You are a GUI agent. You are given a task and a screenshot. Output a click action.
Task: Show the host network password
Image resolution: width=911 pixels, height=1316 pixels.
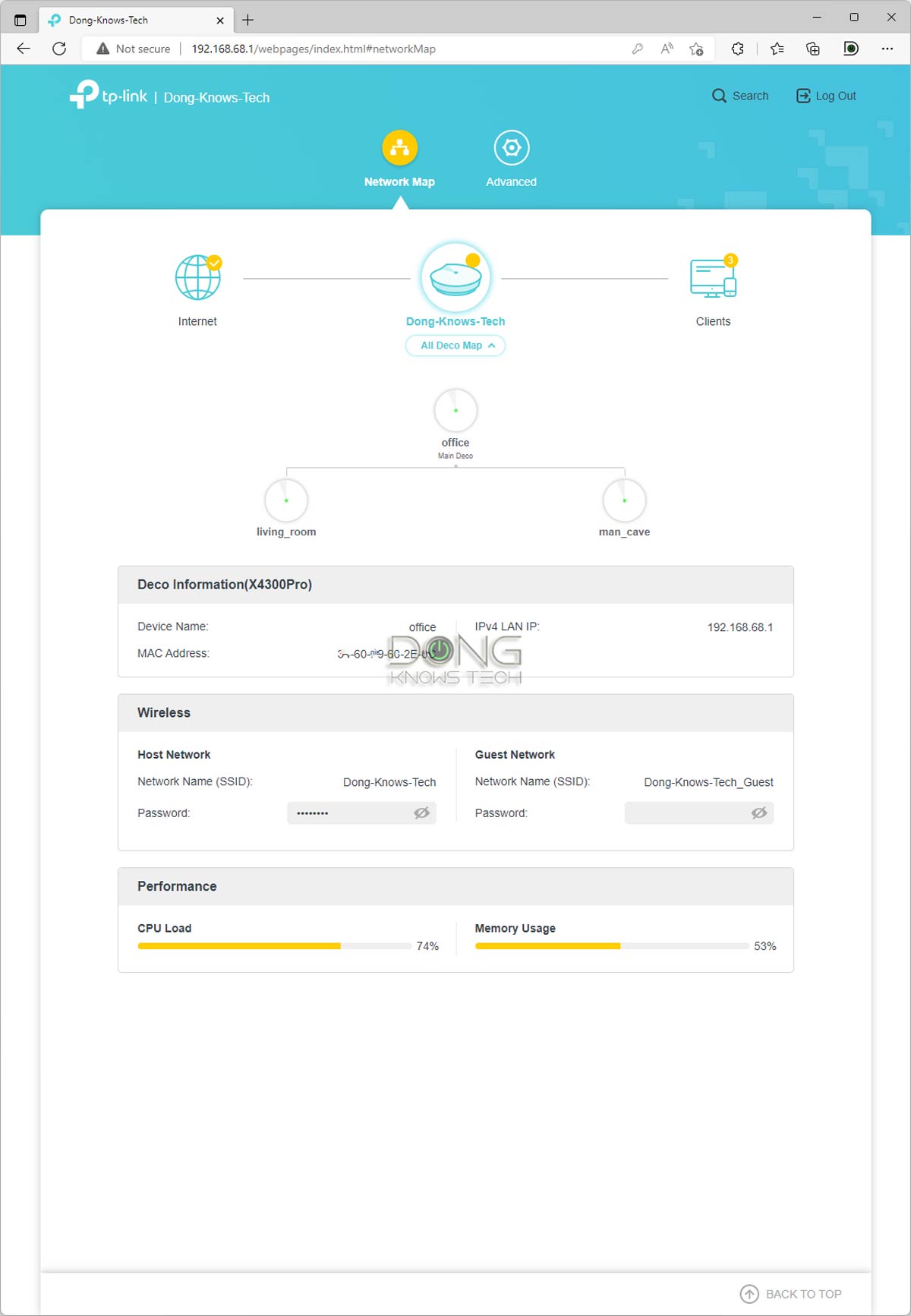421,813
